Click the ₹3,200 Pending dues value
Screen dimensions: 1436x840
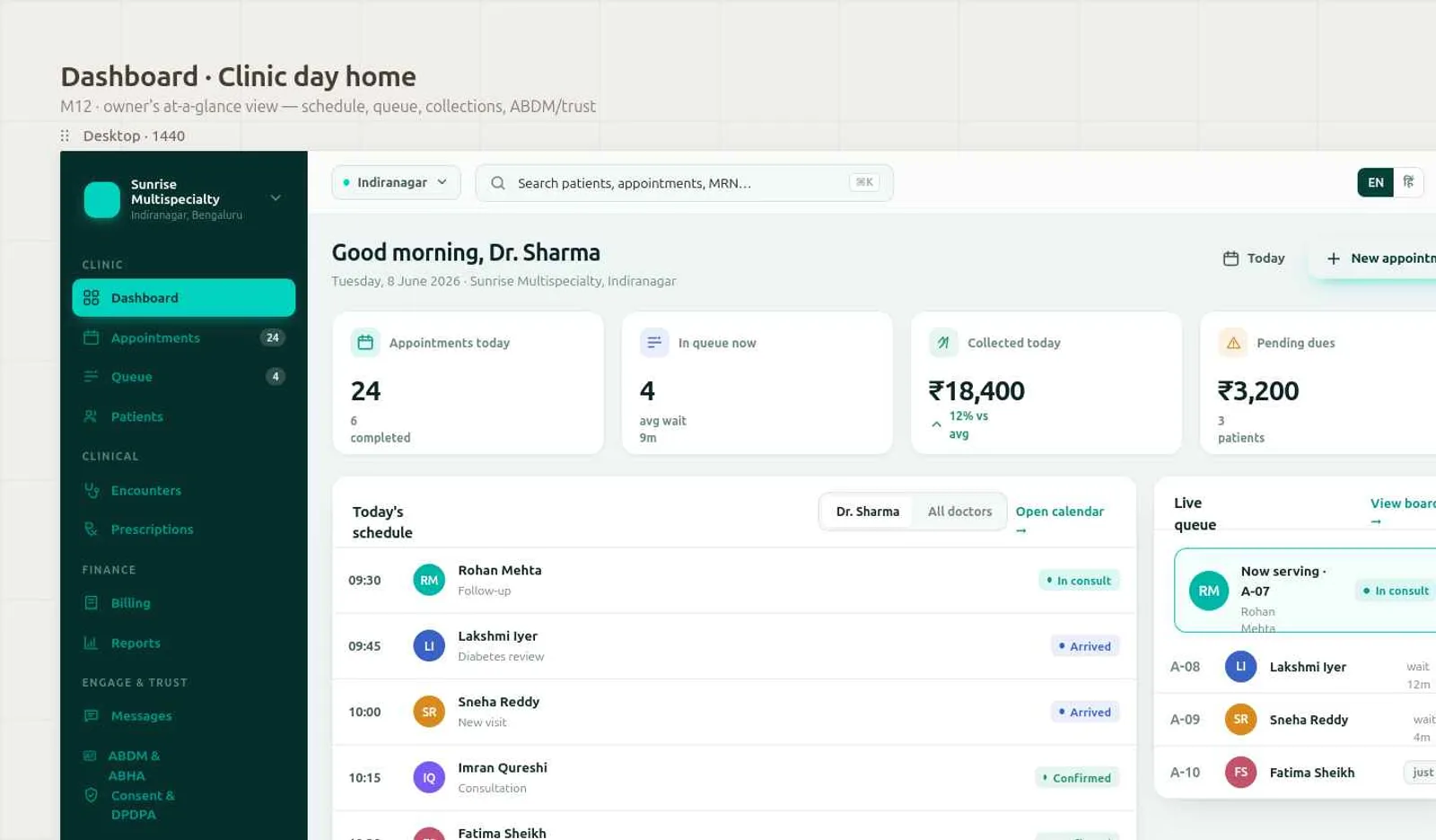click(x=1258, y=391)
